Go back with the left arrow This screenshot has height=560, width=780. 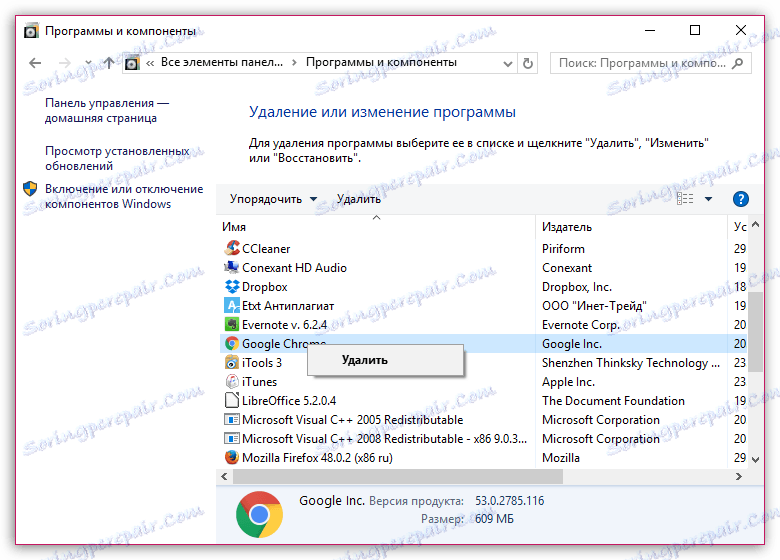(35, 63)
